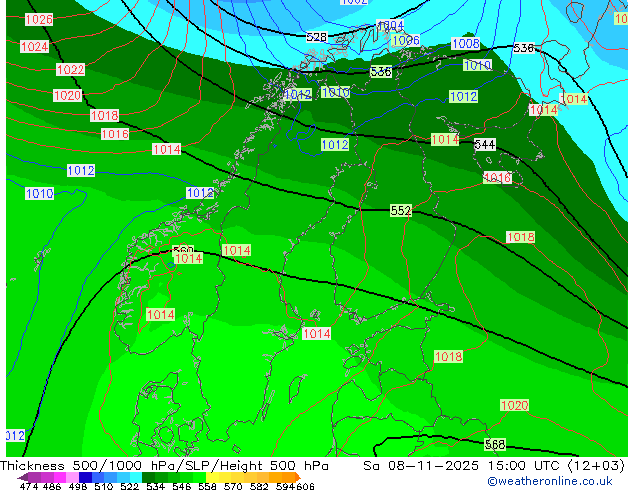Click the legend value 558

tap(207, 486)
